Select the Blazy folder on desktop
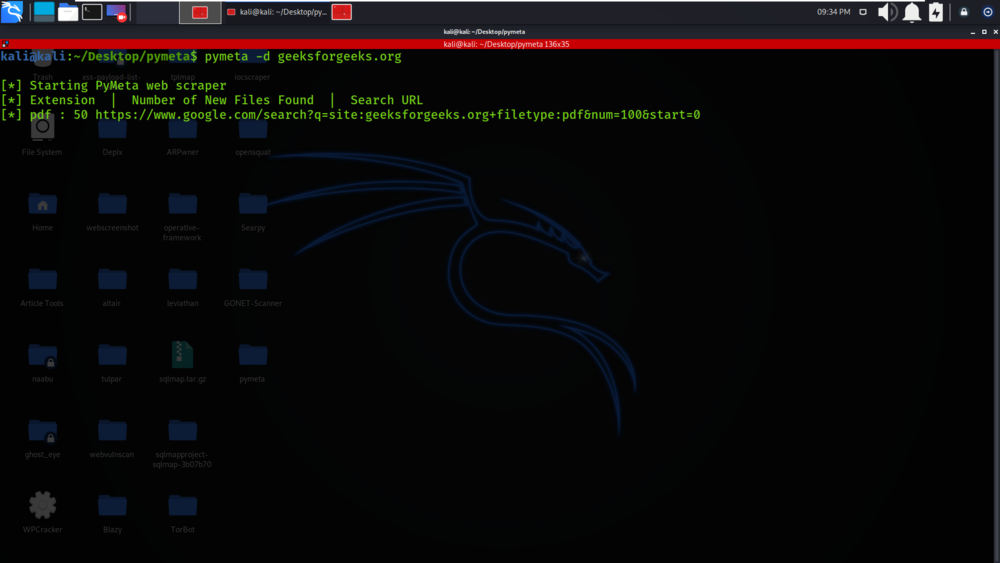 pos(112,513)
